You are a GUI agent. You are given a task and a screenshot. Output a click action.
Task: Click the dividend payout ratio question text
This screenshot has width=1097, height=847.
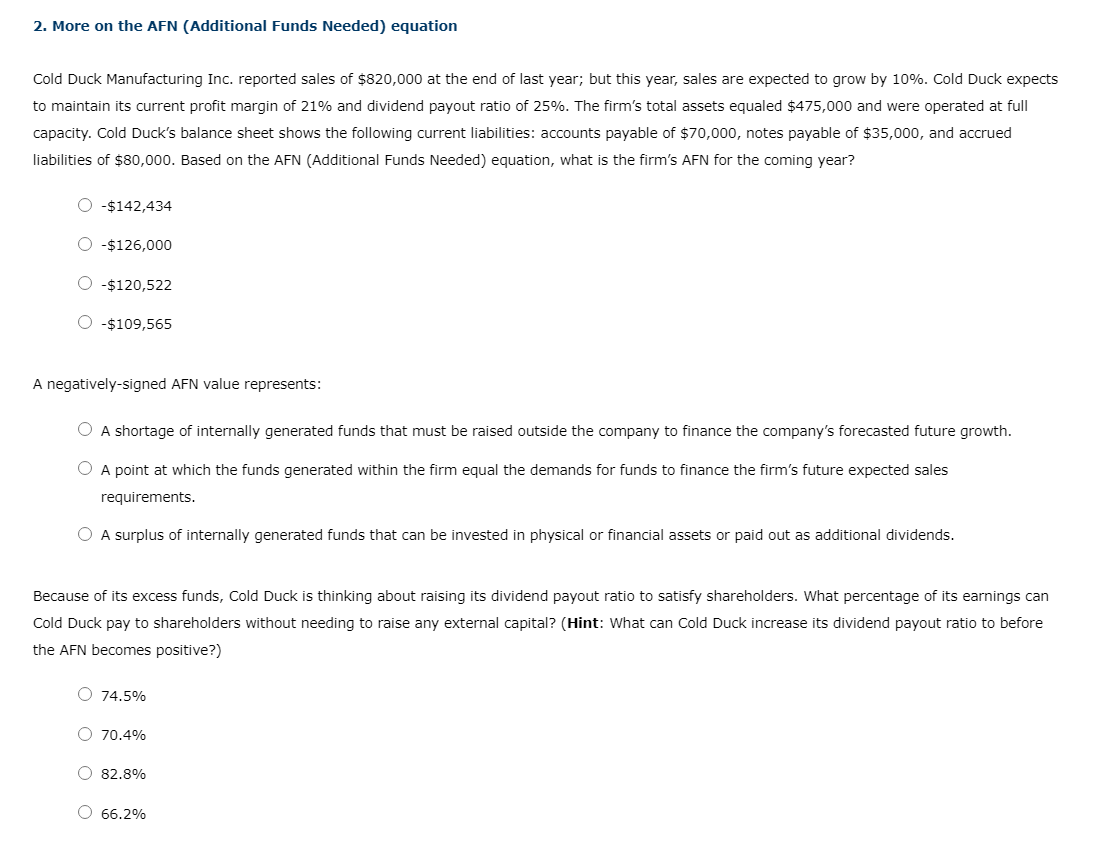(540, 622)
